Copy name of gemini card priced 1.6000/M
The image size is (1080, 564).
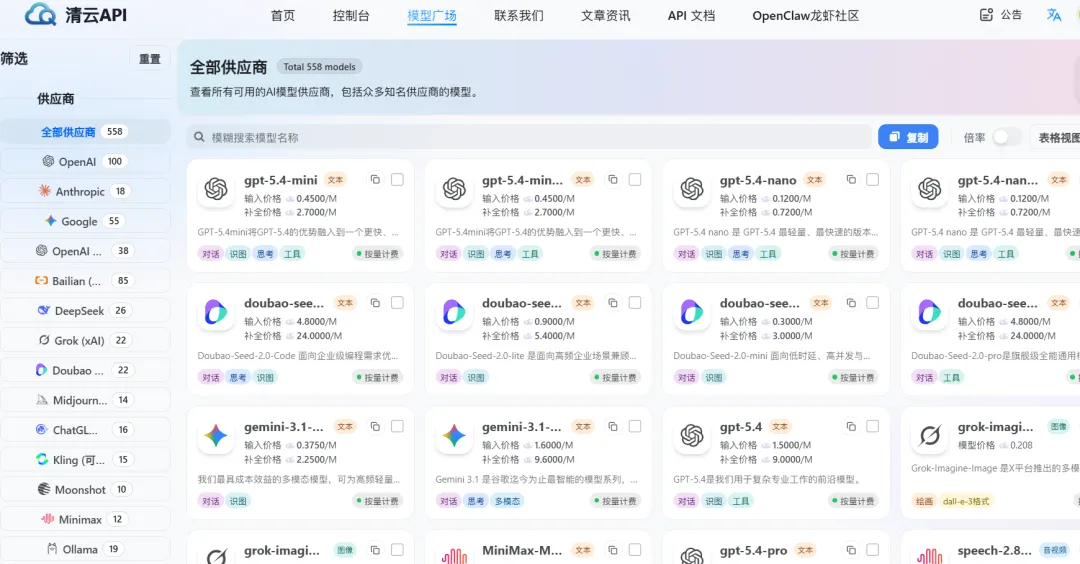(612, 427)
